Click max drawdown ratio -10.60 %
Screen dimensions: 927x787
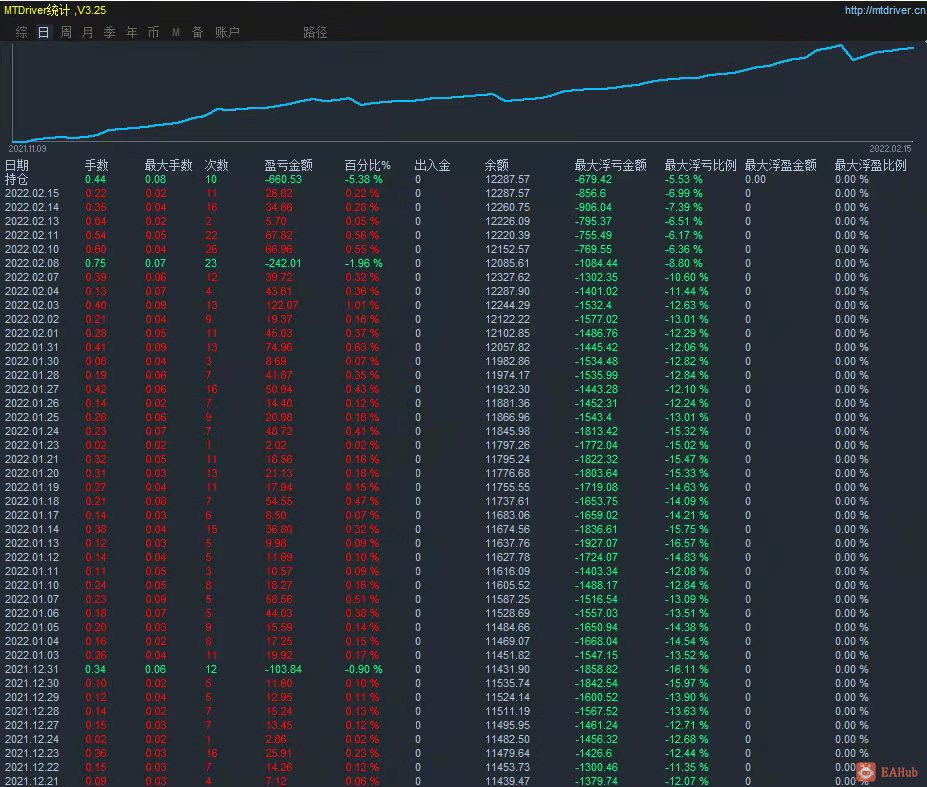pos(686,277)
